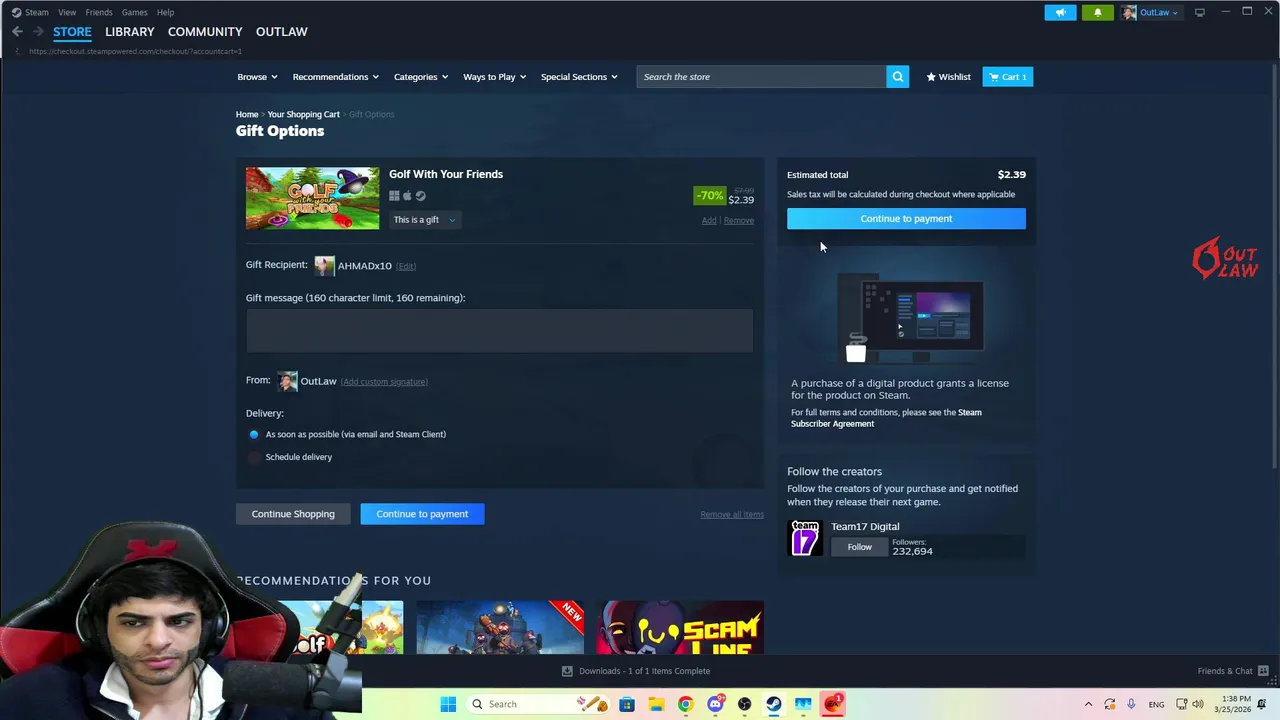Click the AHMADx10 recipient avatar

point(324,266)
